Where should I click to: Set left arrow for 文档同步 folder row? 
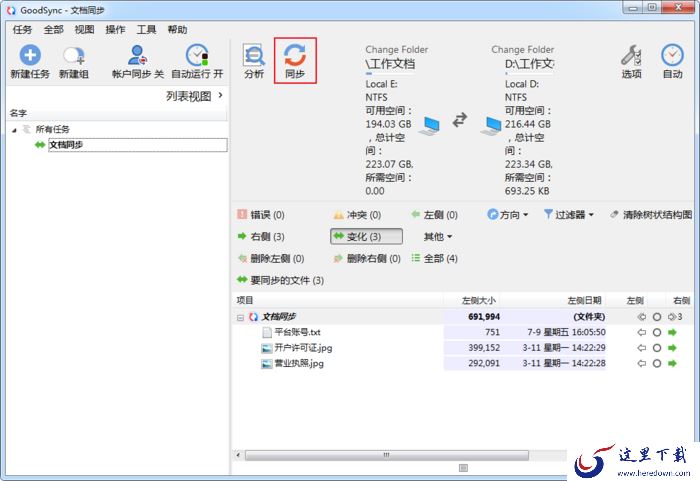click(x=642, y=317)
